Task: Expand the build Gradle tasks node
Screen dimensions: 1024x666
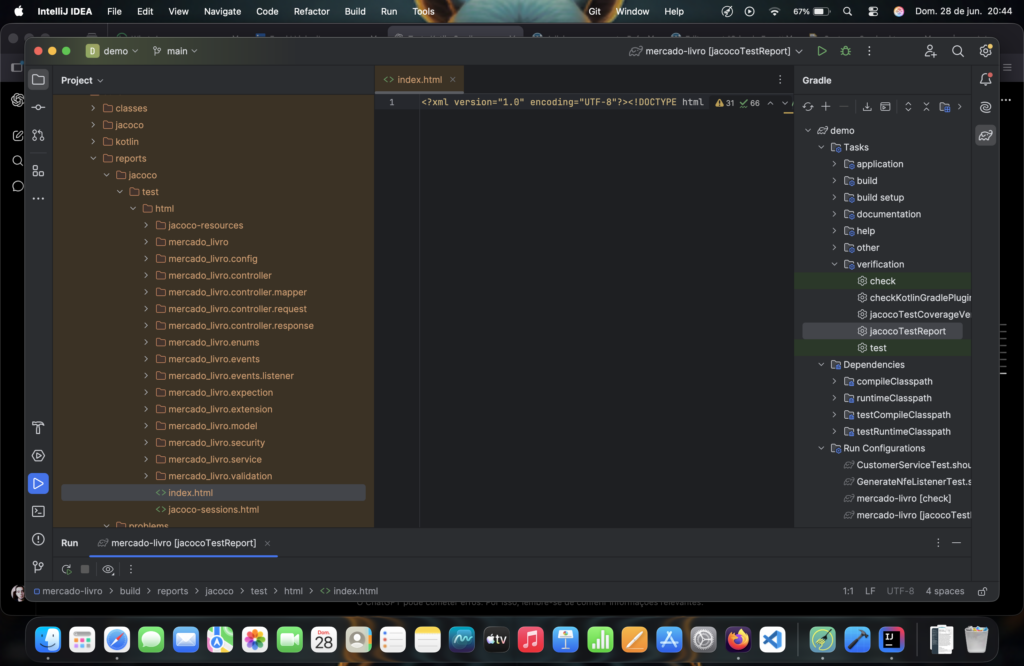Action: tap(834, 181)
